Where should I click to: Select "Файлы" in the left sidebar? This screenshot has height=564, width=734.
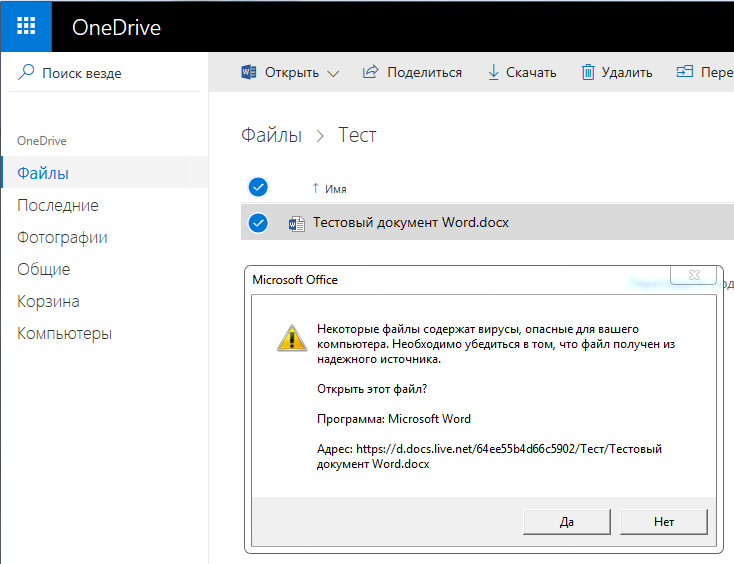105,172
